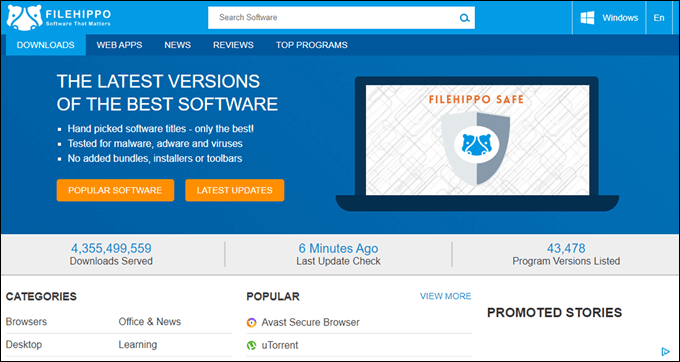Click the No added bundles bullet
Image resolution: width=680 pixels, height=362 pixels.
pyautogui.click(x=155, y=158)
